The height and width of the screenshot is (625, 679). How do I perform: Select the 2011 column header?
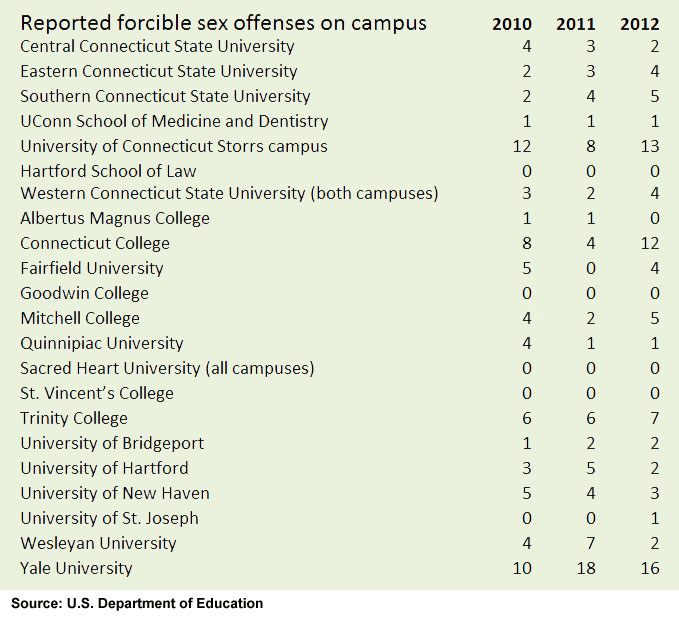coord(574,24)
